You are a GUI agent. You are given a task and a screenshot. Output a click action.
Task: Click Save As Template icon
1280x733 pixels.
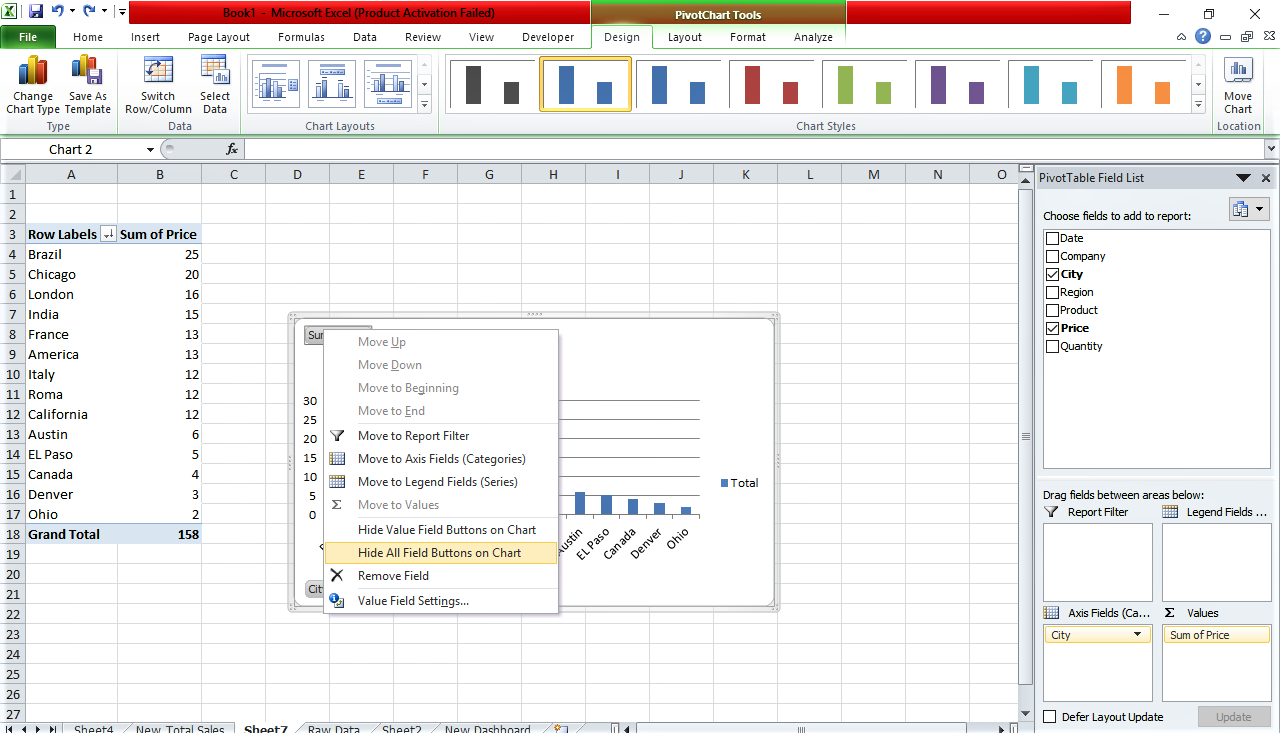[87, 72]
